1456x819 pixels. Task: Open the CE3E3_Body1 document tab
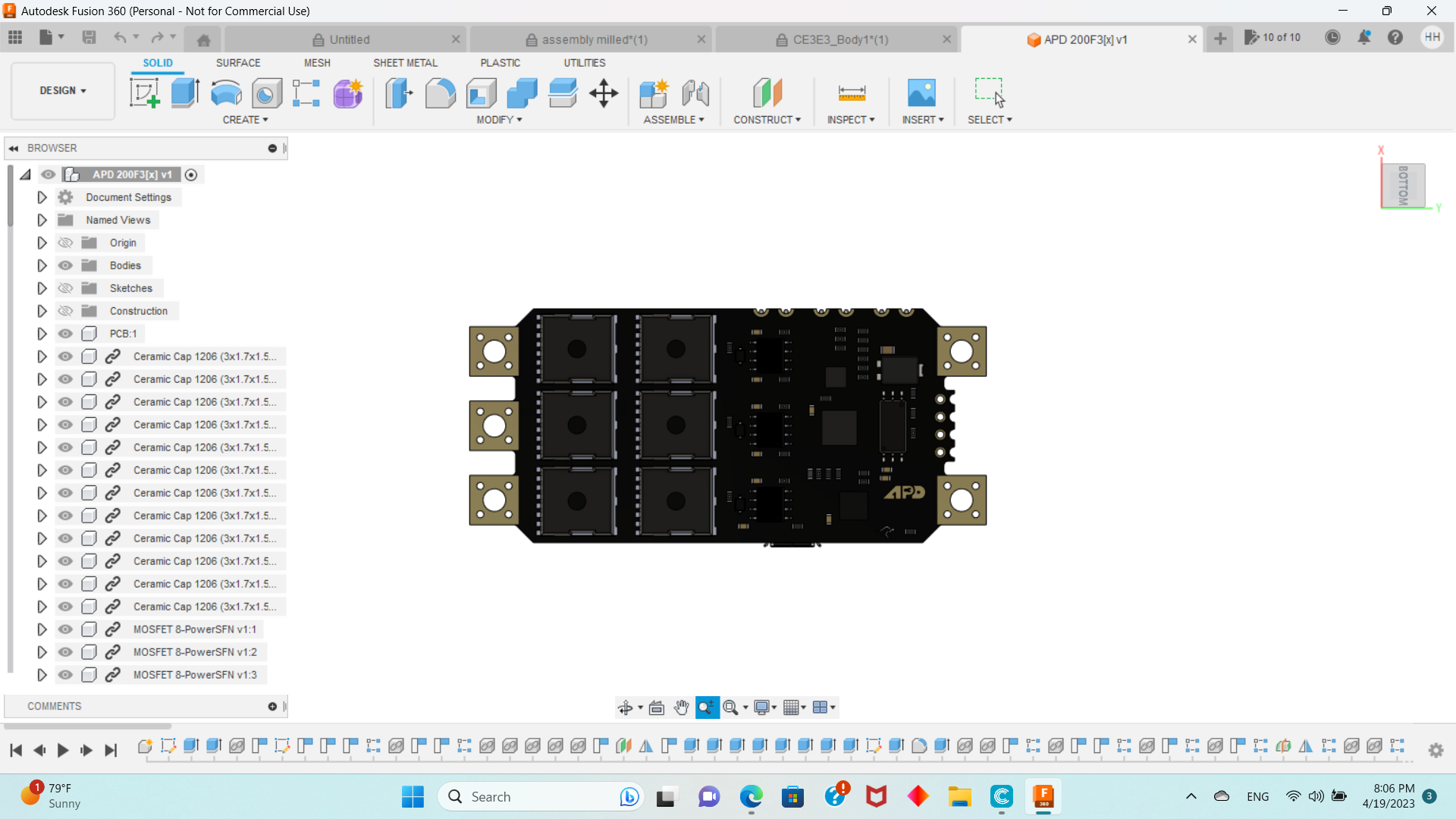tap(839, 39)
